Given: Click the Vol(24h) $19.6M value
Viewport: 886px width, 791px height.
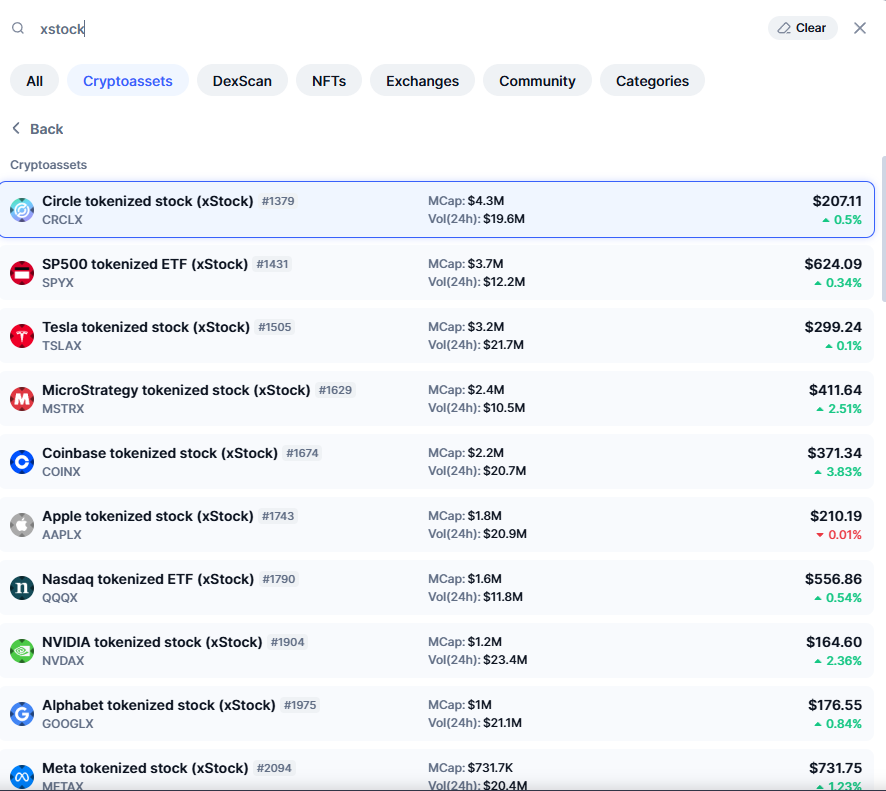Looking at the screenshot, I should point(503,219).
